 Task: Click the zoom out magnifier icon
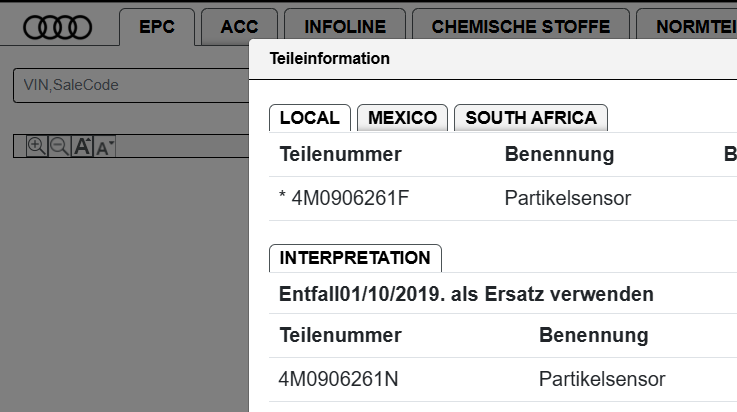click(59, 146)
